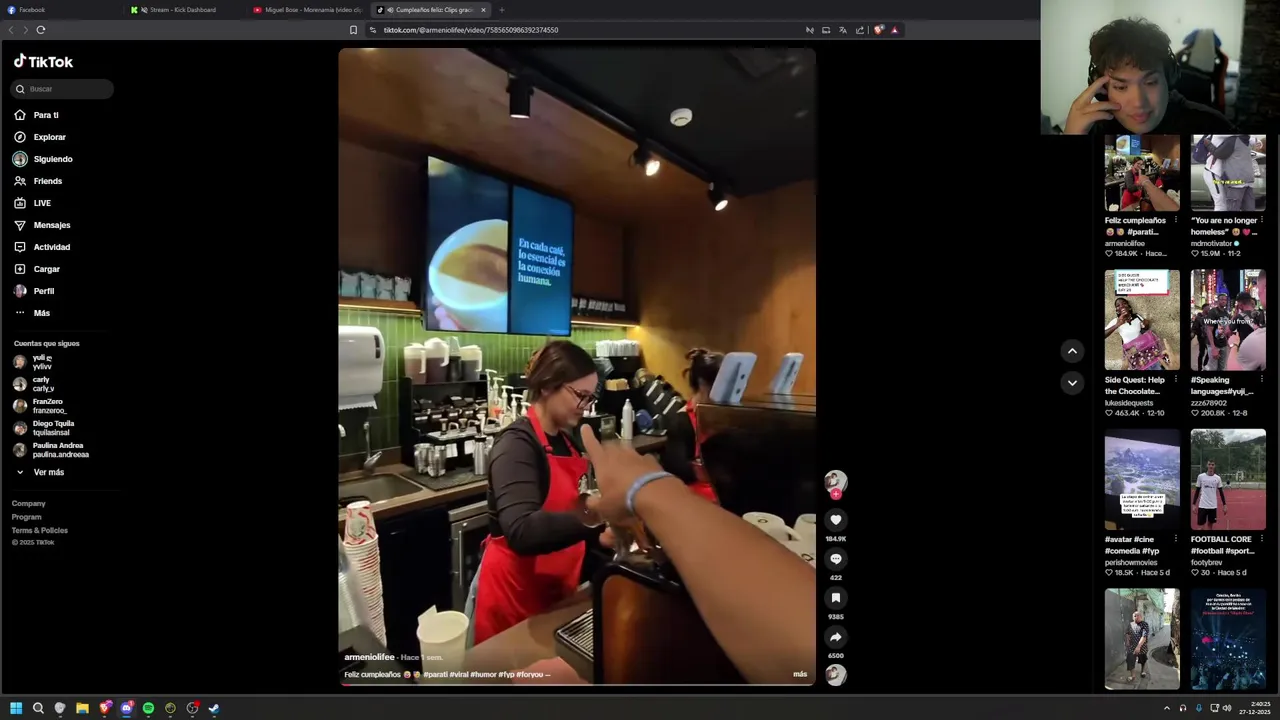Expand the Program footer section
The width and height of the screenshot is (1280, 720).
coord(26,517)
